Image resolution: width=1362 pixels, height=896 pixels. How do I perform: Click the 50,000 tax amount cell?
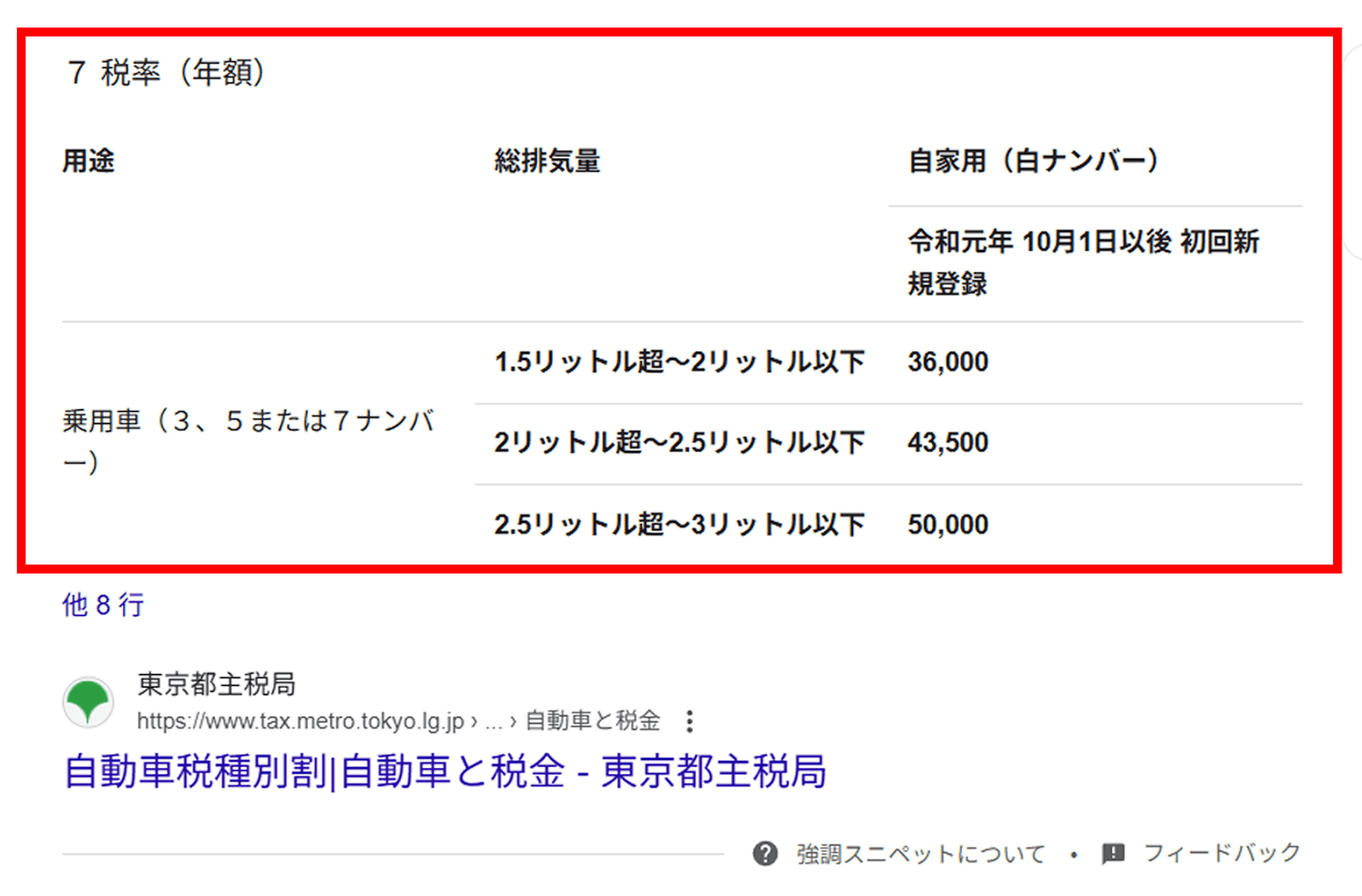pyautogui.click(x=947, y=524)
